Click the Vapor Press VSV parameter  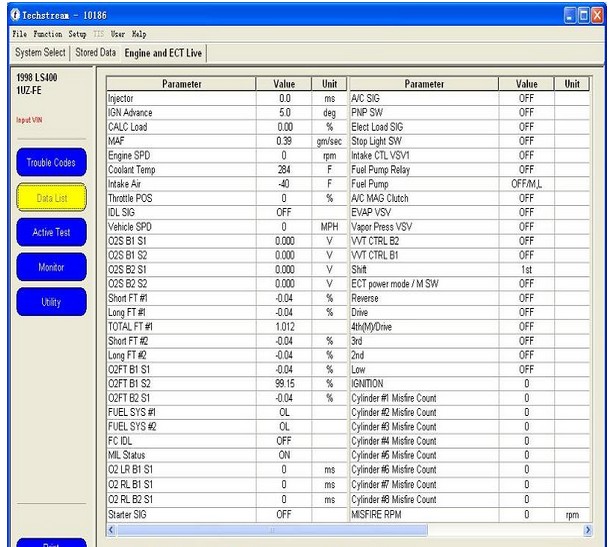click(381, 227)
